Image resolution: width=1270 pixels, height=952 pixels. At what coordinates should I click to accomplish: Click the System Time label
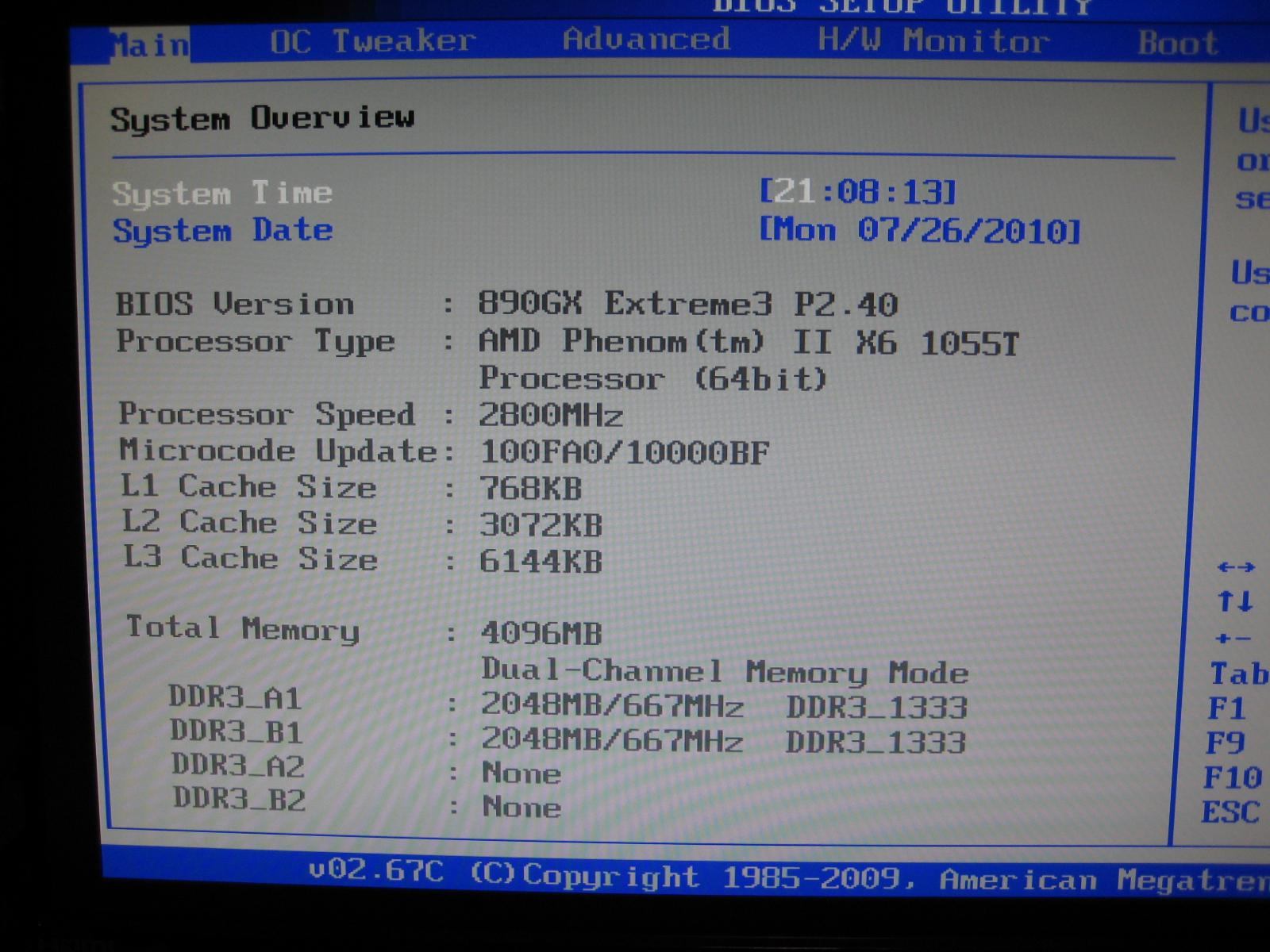[222, 193]
